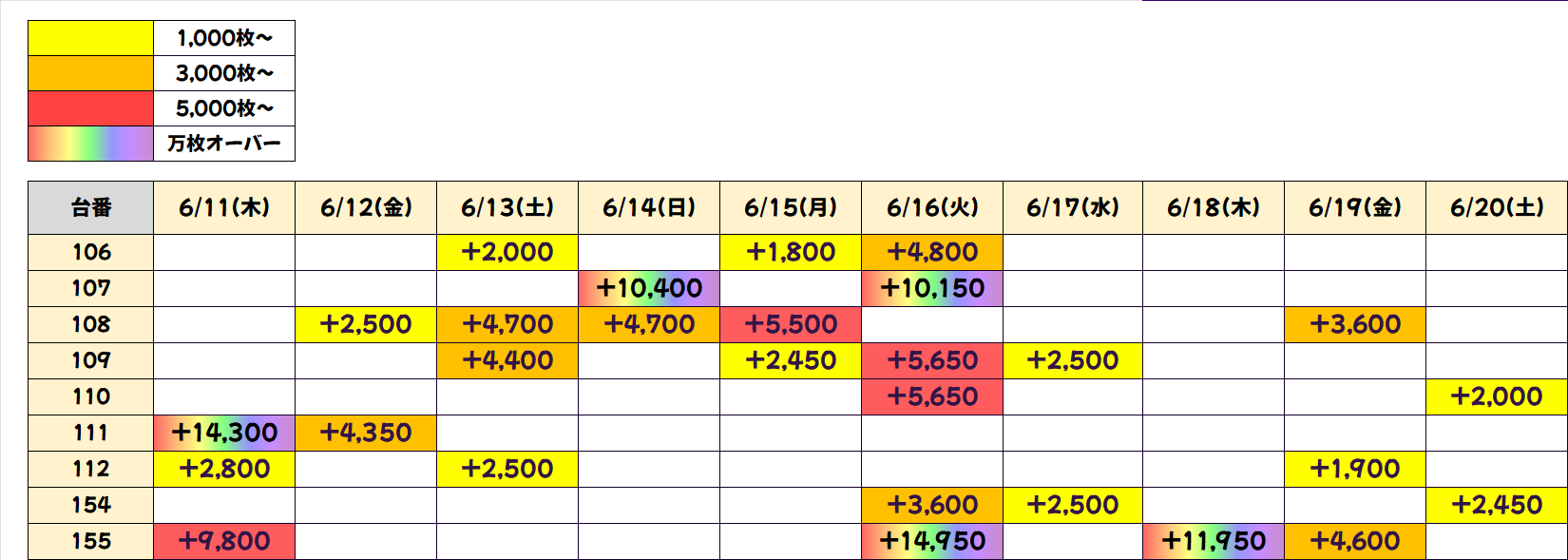Click the +10,400 cell
1568x560 pixels.
pos(649,288)
